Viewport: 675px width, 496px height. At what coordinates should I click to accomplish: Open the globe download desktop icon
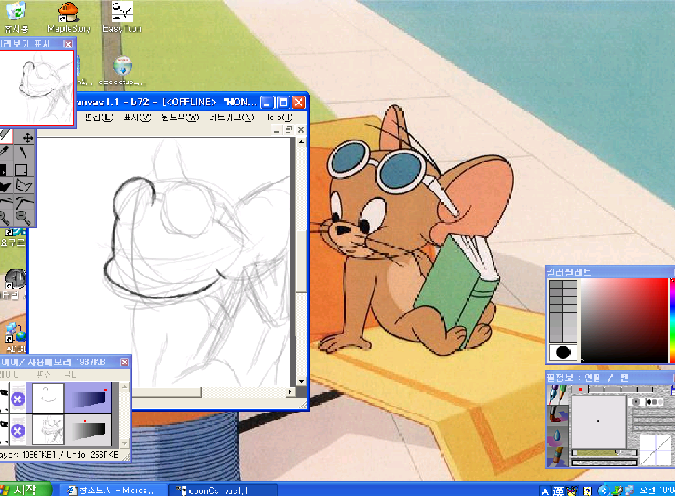[x=122, y=71]
